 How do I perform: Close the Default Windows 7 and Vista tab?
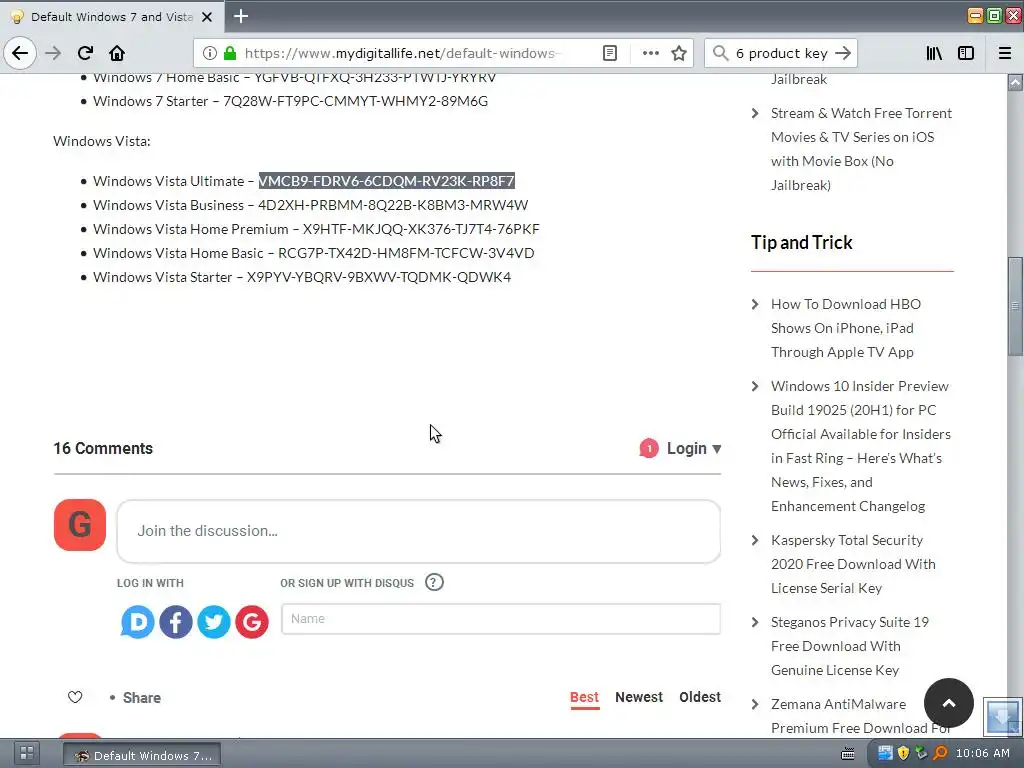tap(207, 17)
